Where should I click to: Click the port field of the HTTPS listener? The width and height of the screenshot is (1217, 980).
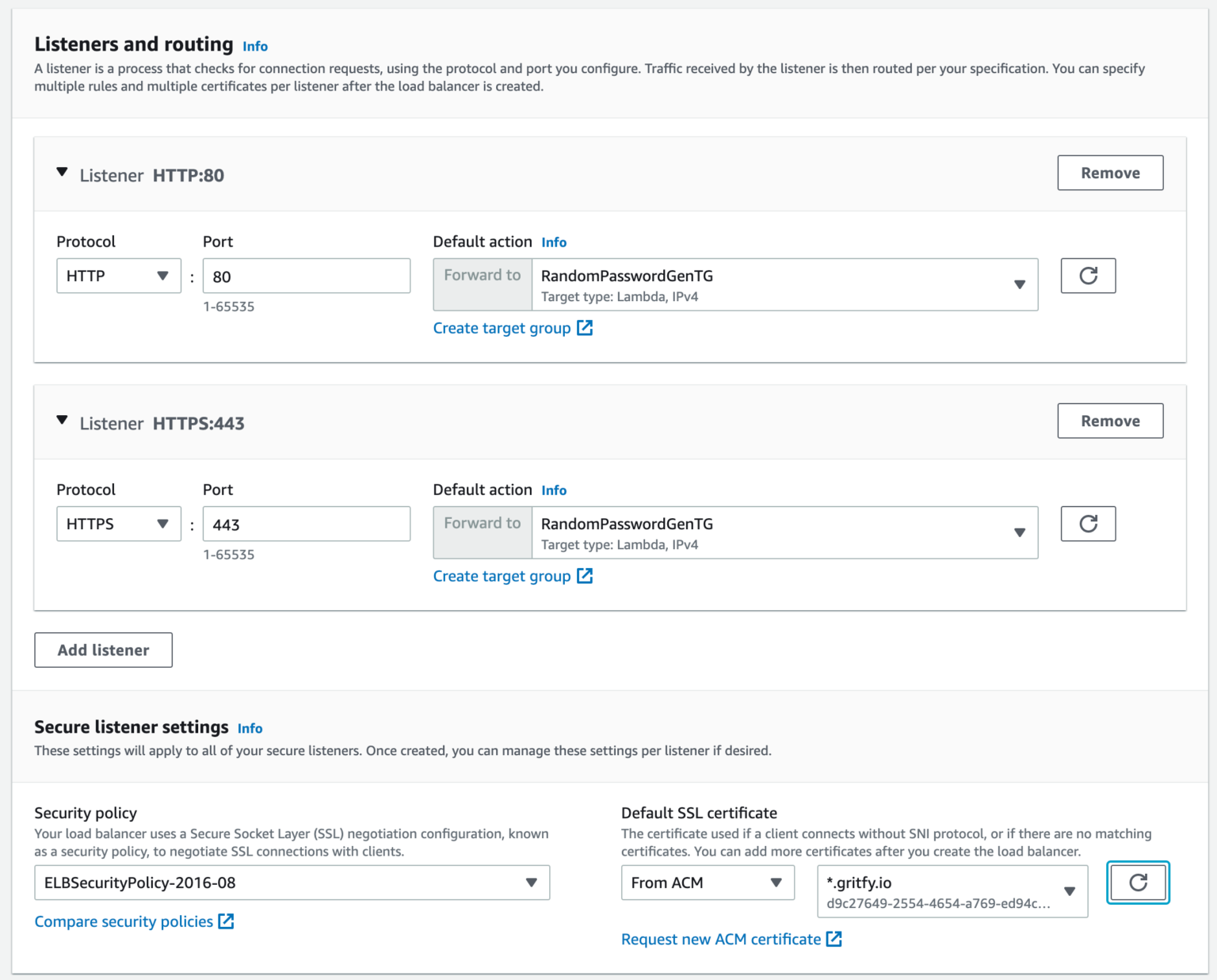click(x=307, y=524)
